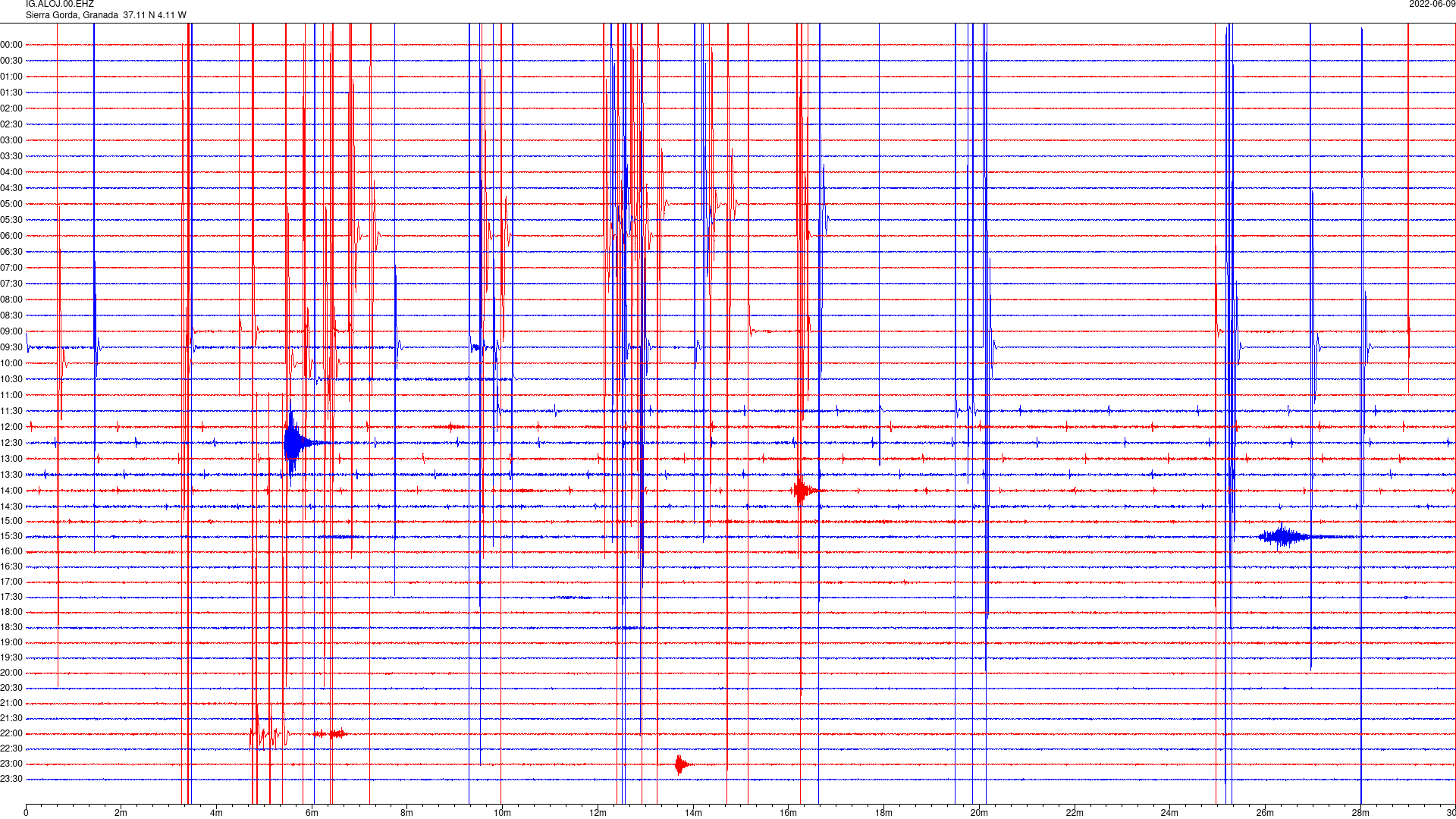The image size is (1456, 819).
Task: Select the 14:30 trace label
Action: coord(11,507)
